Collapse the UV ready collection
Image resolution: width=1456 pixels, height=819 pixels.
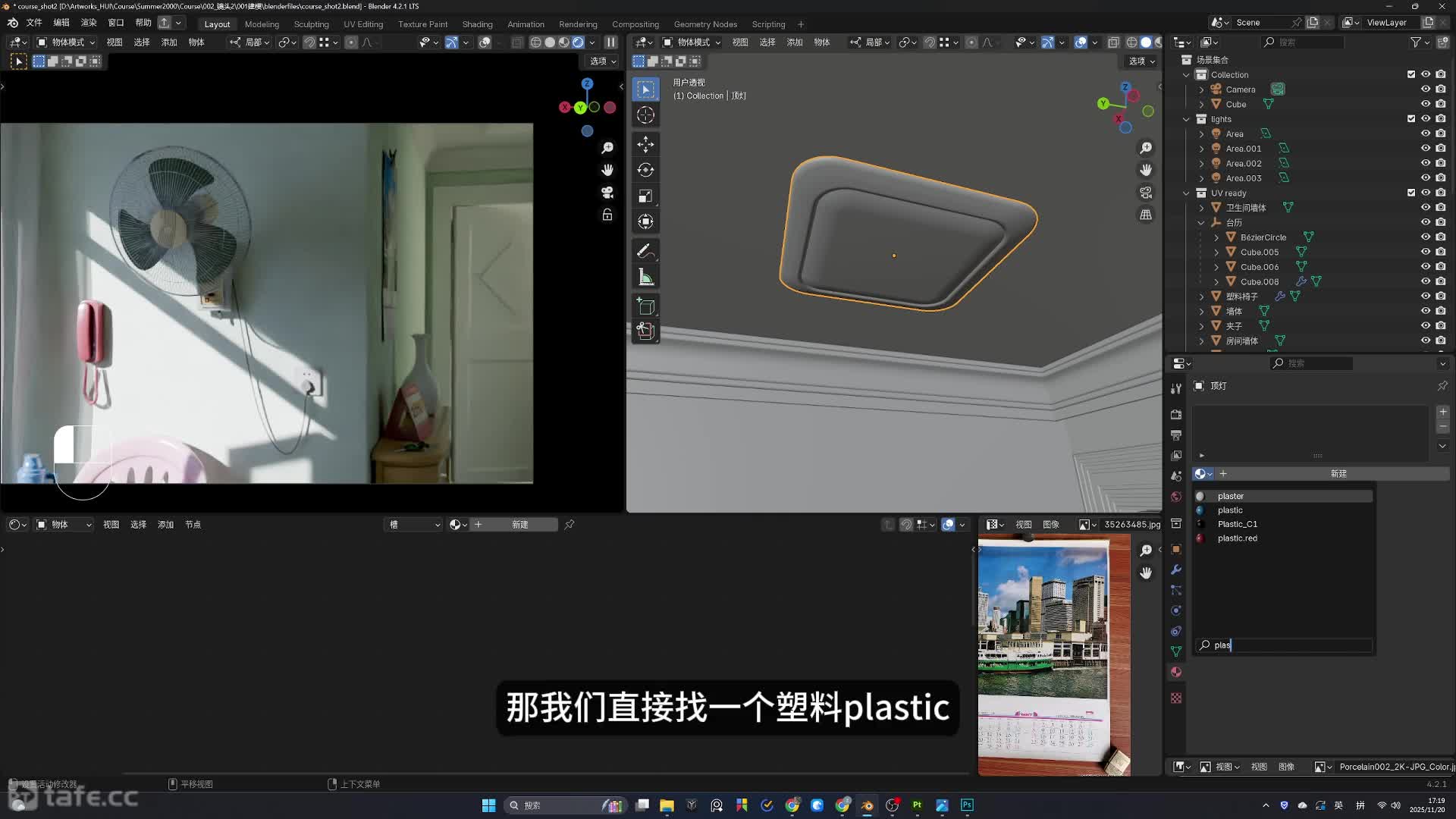1187,193
